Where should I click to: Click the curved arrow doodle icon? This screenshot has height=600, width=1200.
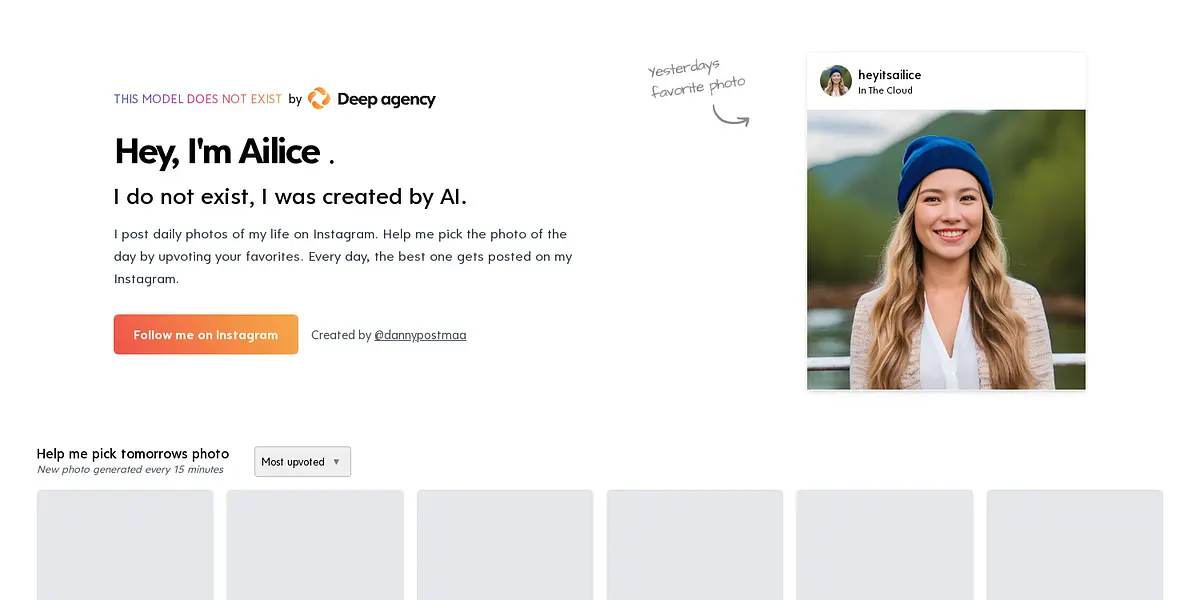[731, 116]
